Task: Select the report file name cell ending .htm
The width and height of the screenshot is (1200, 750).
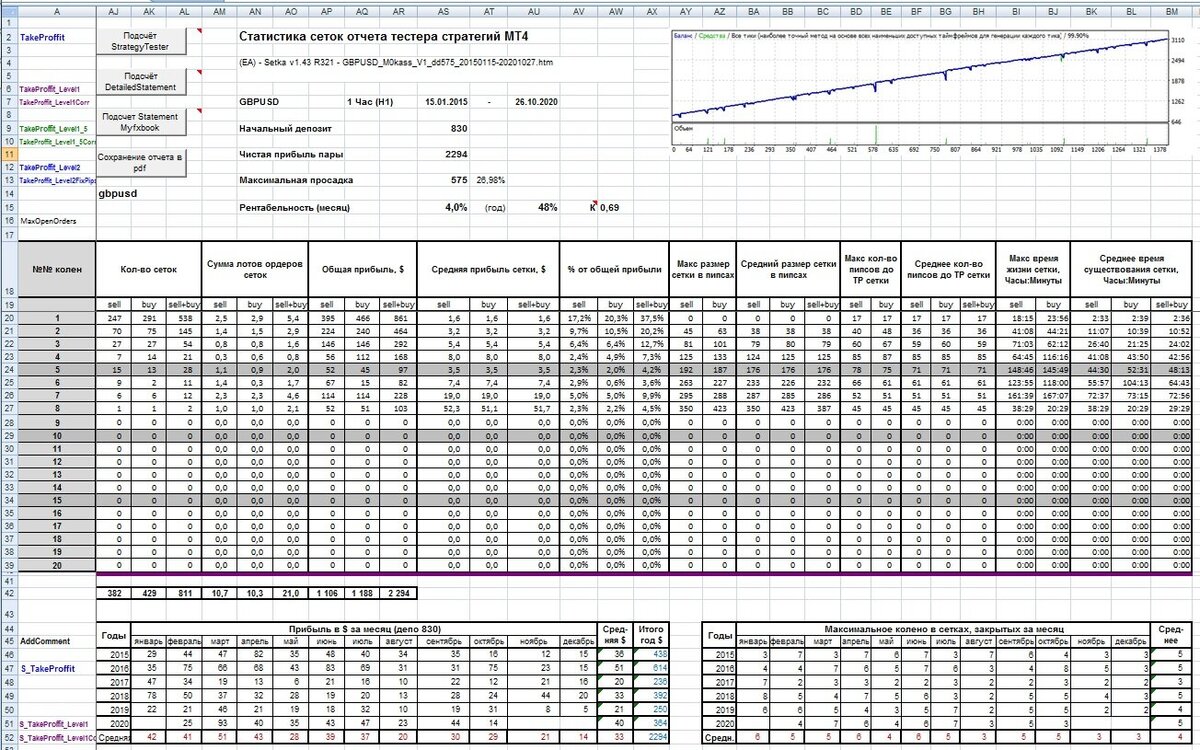Action: [397, 62]
